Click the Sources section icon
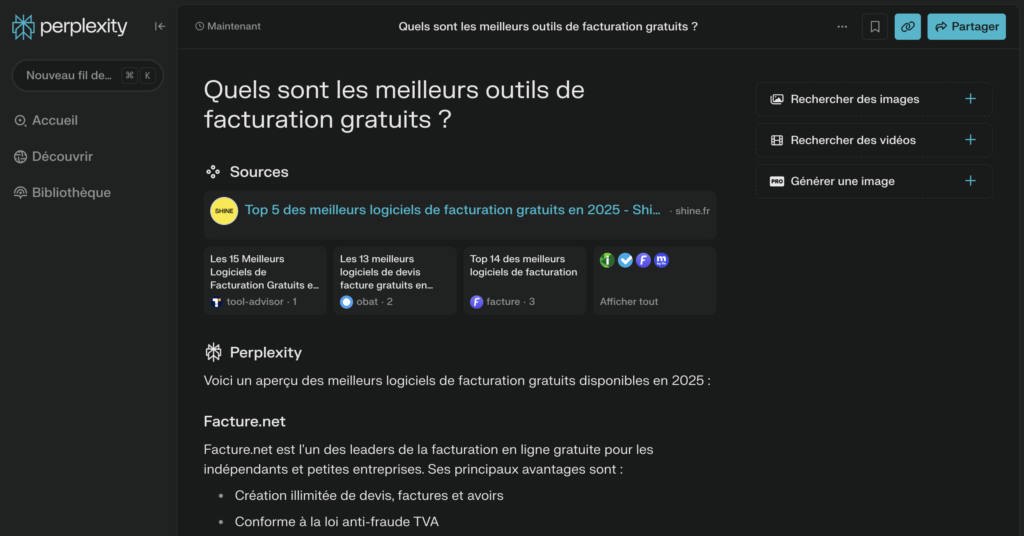This screenshot has height=536, width=1024. (x=213, y=172)
